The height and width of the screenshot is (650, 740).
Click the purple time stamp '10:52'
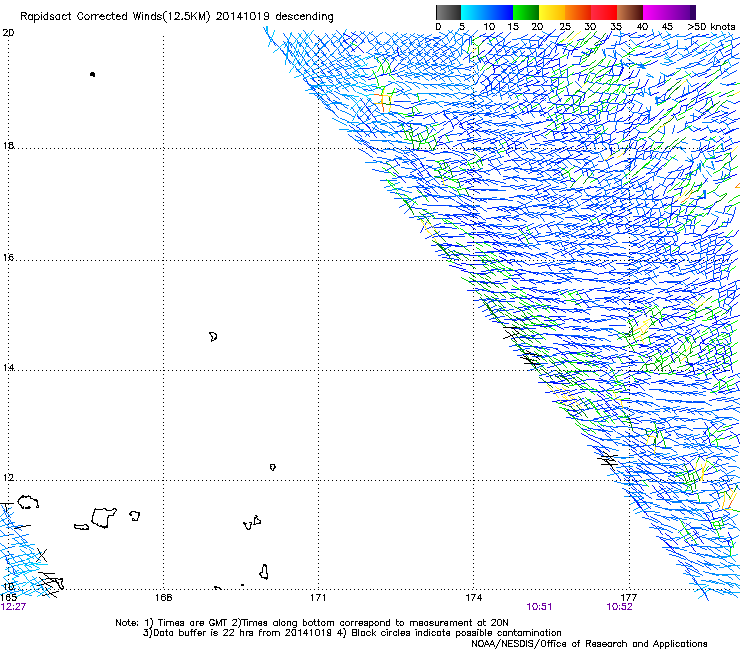(x=619, y=607)
